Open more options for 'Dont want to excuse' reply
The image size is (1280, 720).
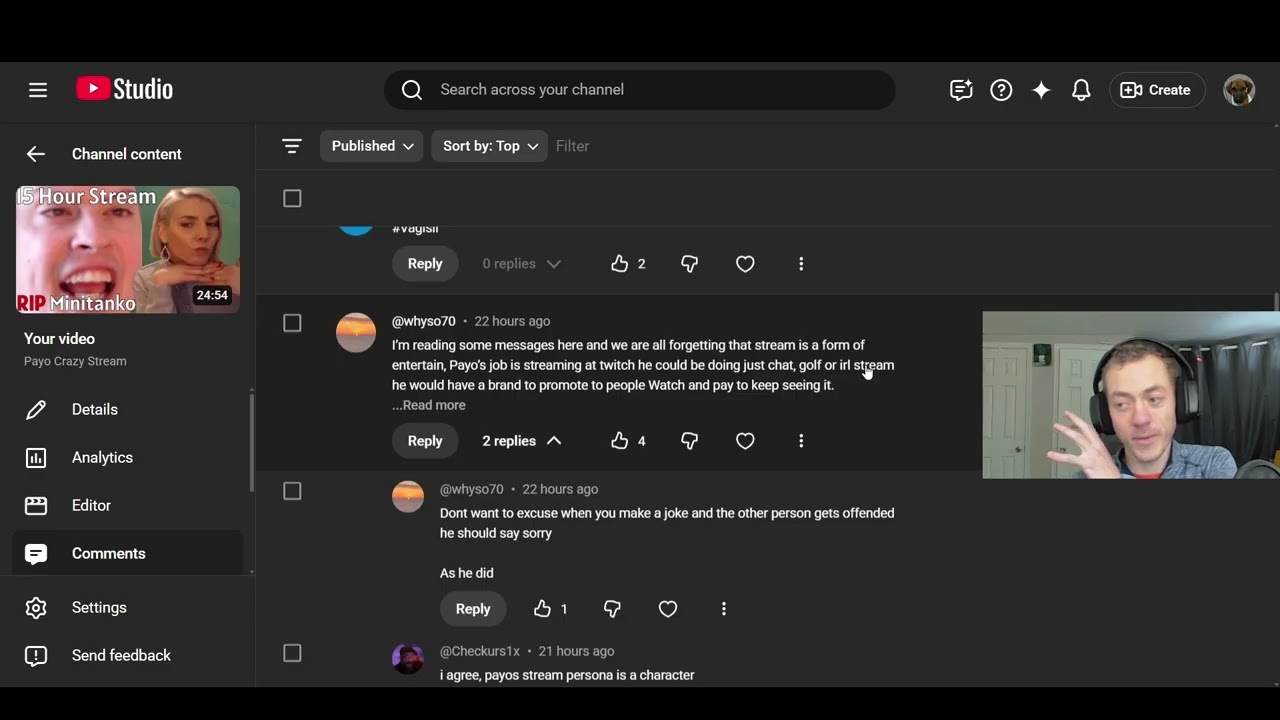[x=724, y=609]
